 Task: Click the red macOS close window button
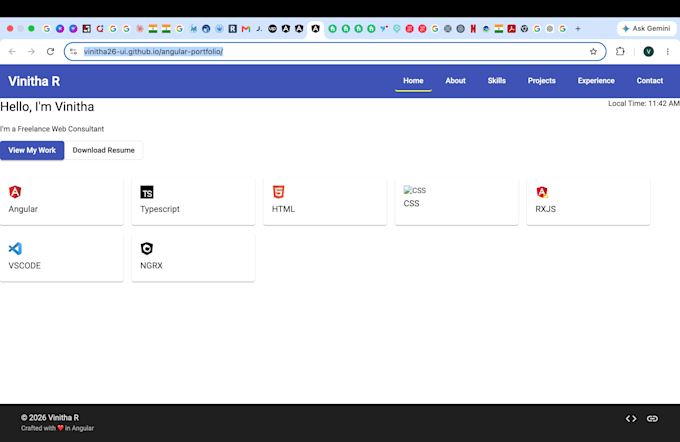point(10,29)
